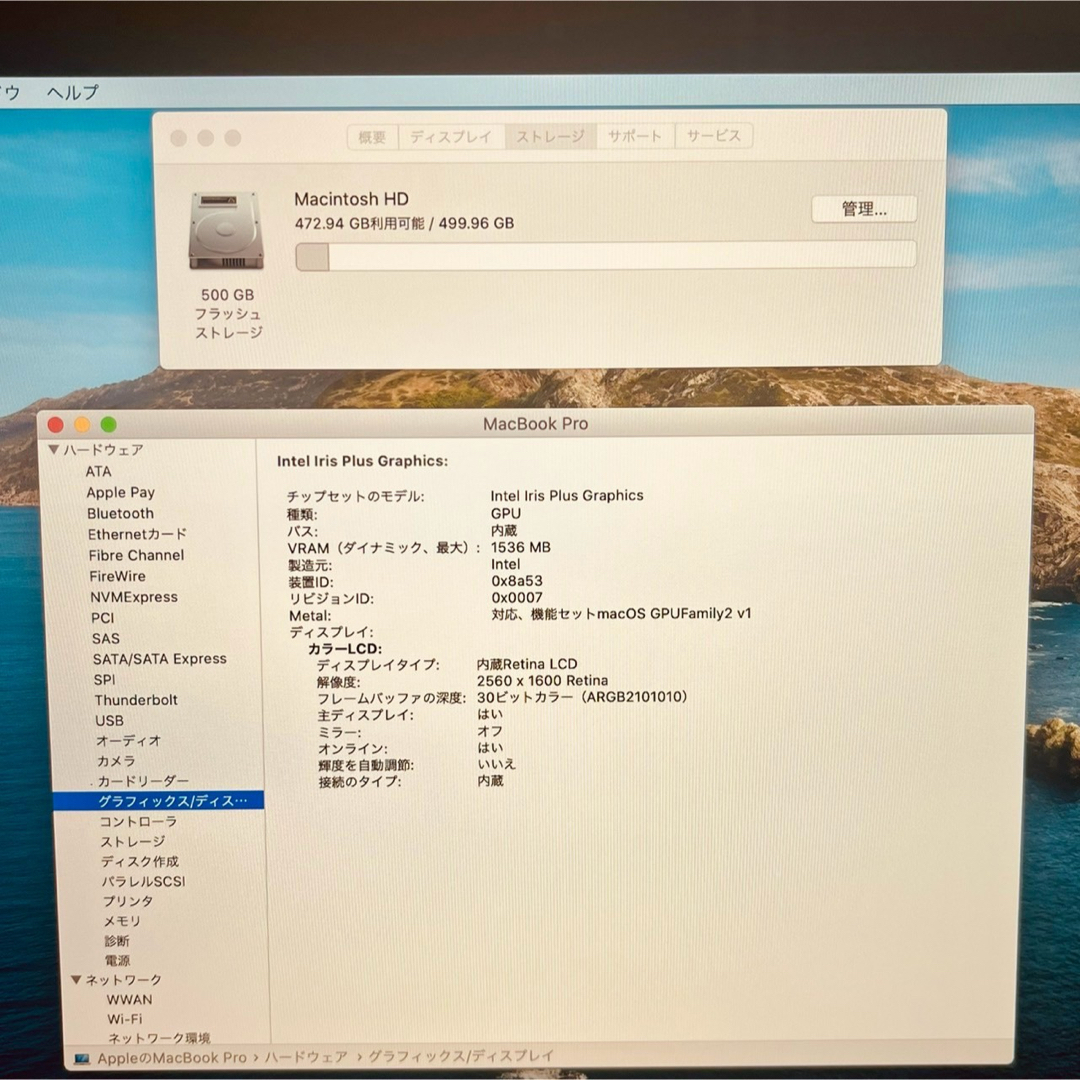Screen dimensions: 1080x1080
Task: Click the 内蔵Retina LCD display type value
Action: (x=527, y=664)
